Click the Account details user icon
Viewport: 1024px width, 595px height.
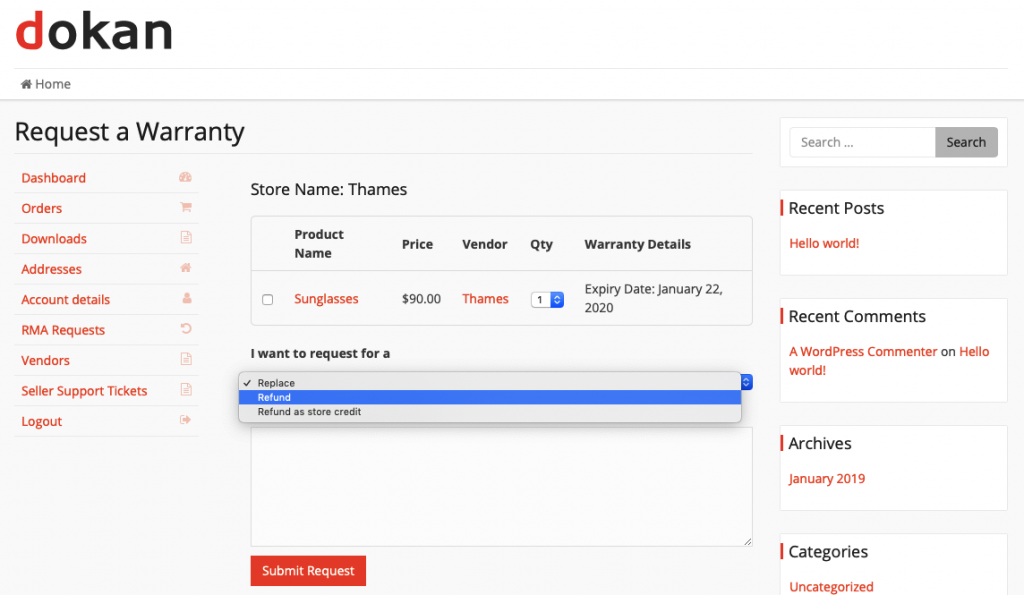click(x=187, y=298)
